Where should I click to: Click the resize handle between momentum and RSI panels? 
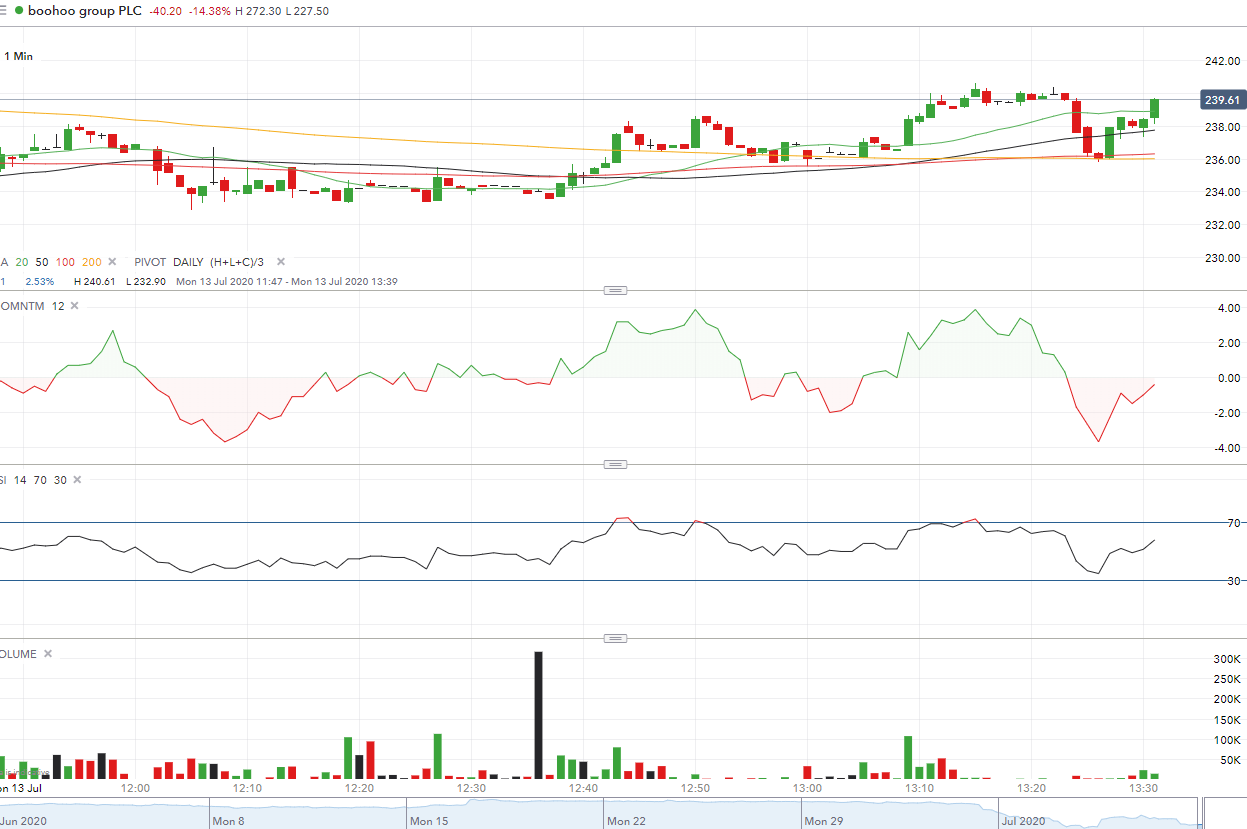tap(616, 465)
